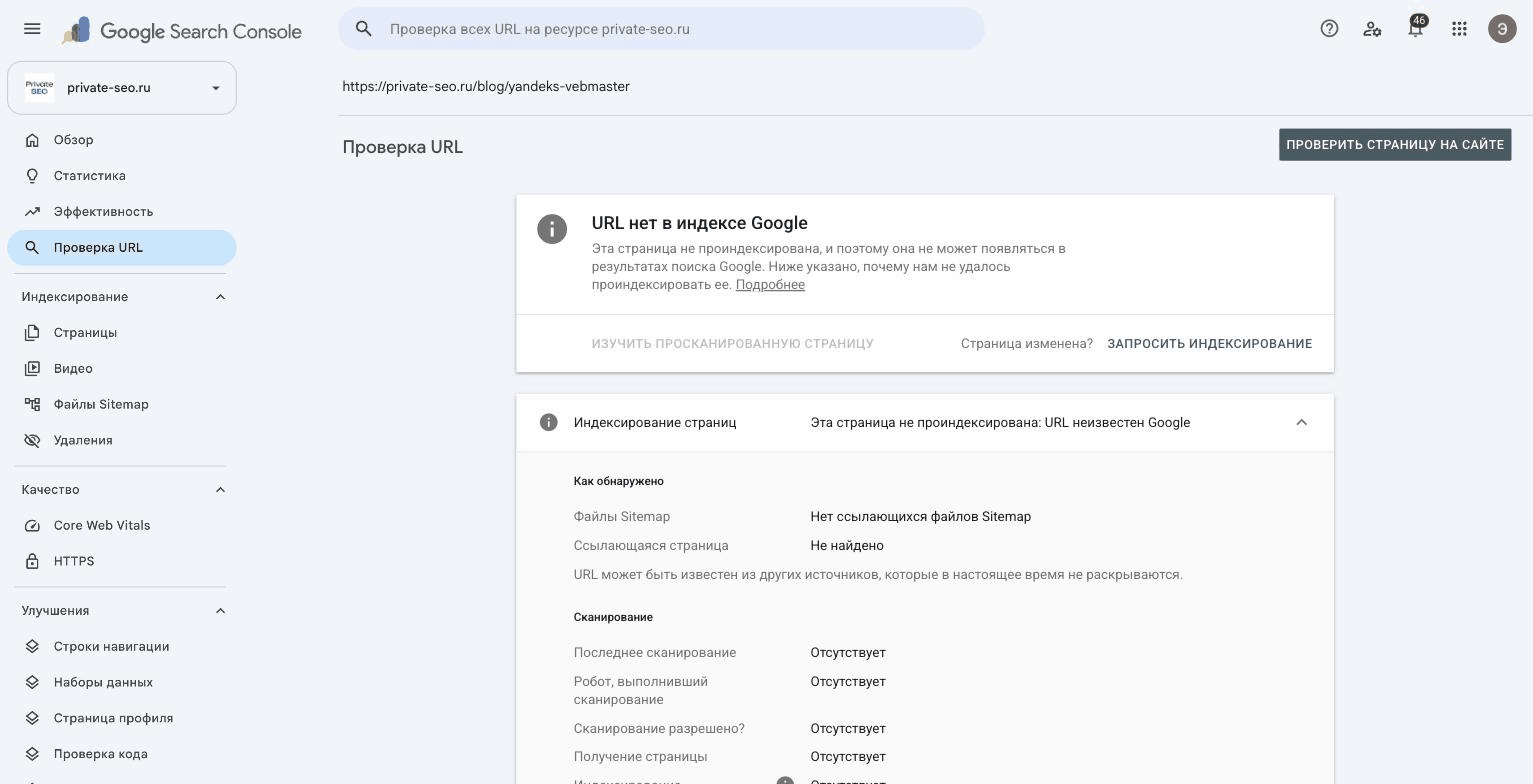Click the layers icon beside Страница профиля
Image resolution: width=1533 pixels, height=784 pixels.
pyautogui.click(x=33, y=719)
